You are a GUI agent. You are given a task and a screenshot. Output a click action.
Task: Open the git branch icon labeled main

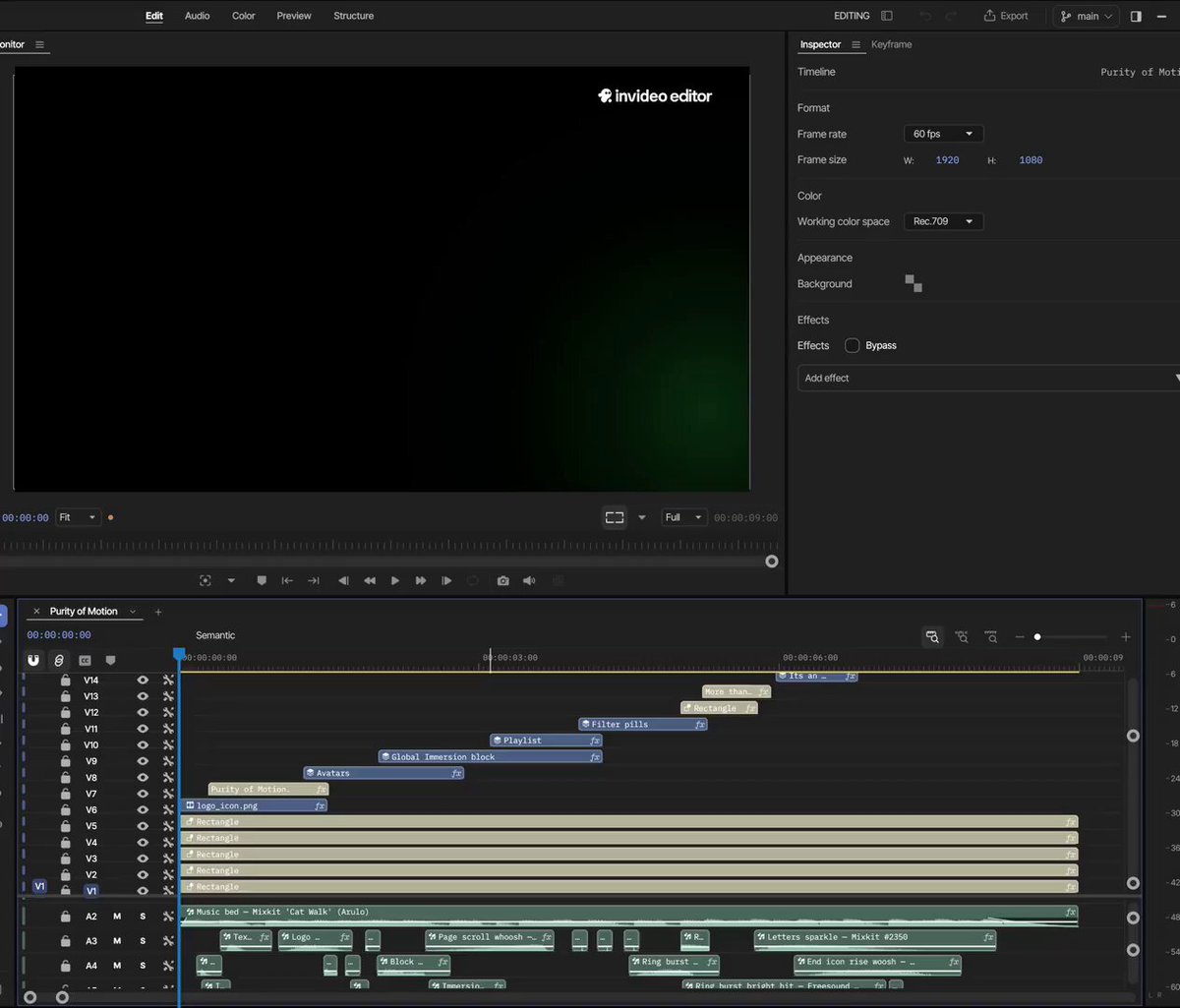(1088, 17)
